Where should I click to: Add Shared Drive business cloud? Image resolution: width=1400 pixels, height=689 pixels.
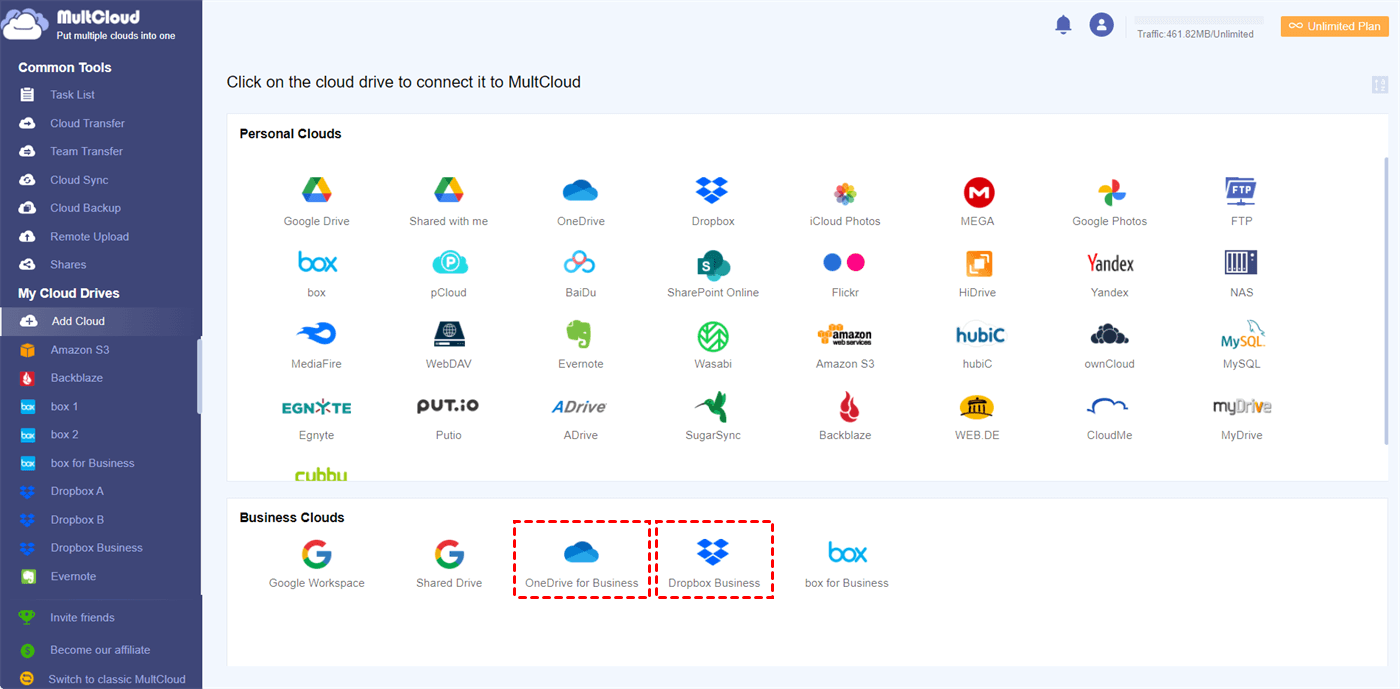(x=449, y=565)
